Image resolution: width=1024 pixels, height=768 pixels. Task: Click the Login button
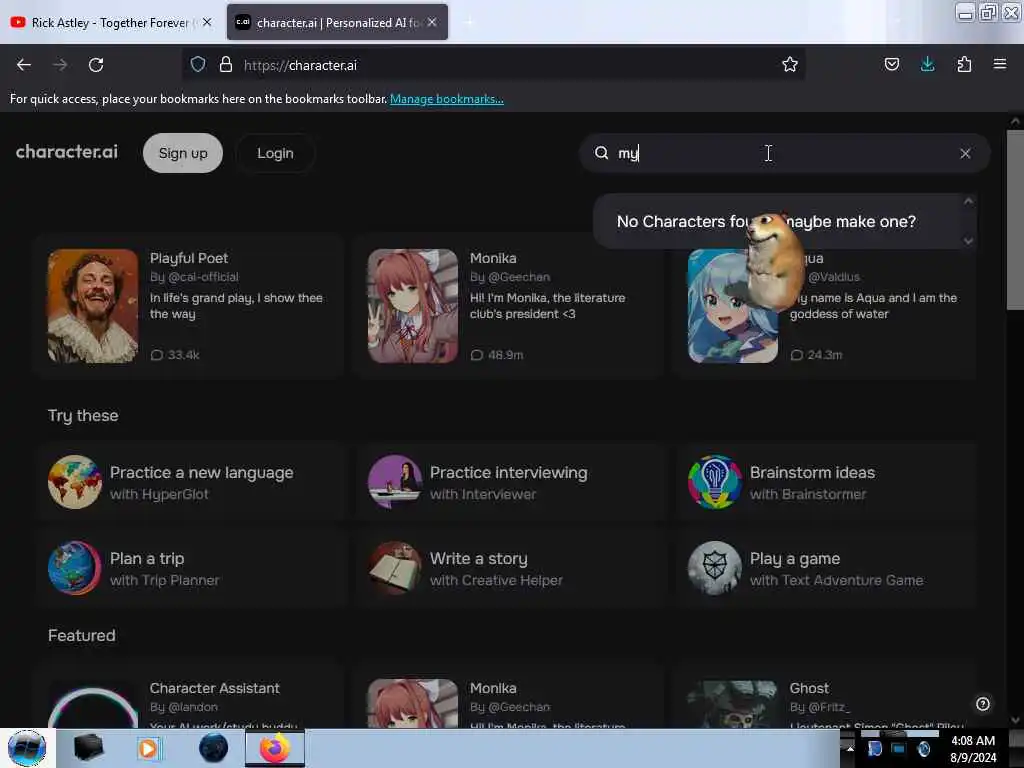coord(275,153)
